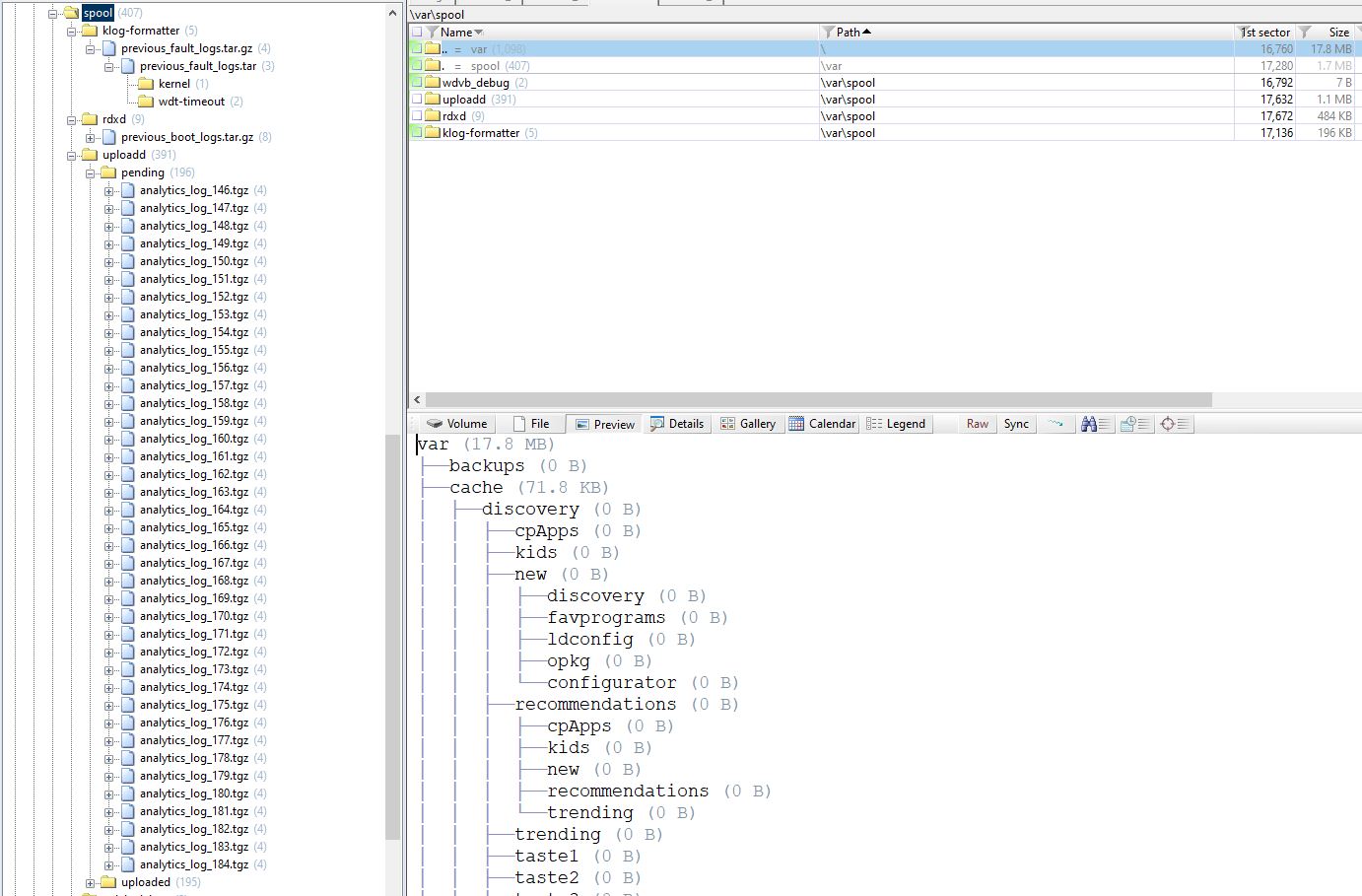
Task: Expand the uploaded folder in tree
Action: [x=91, y=882]
